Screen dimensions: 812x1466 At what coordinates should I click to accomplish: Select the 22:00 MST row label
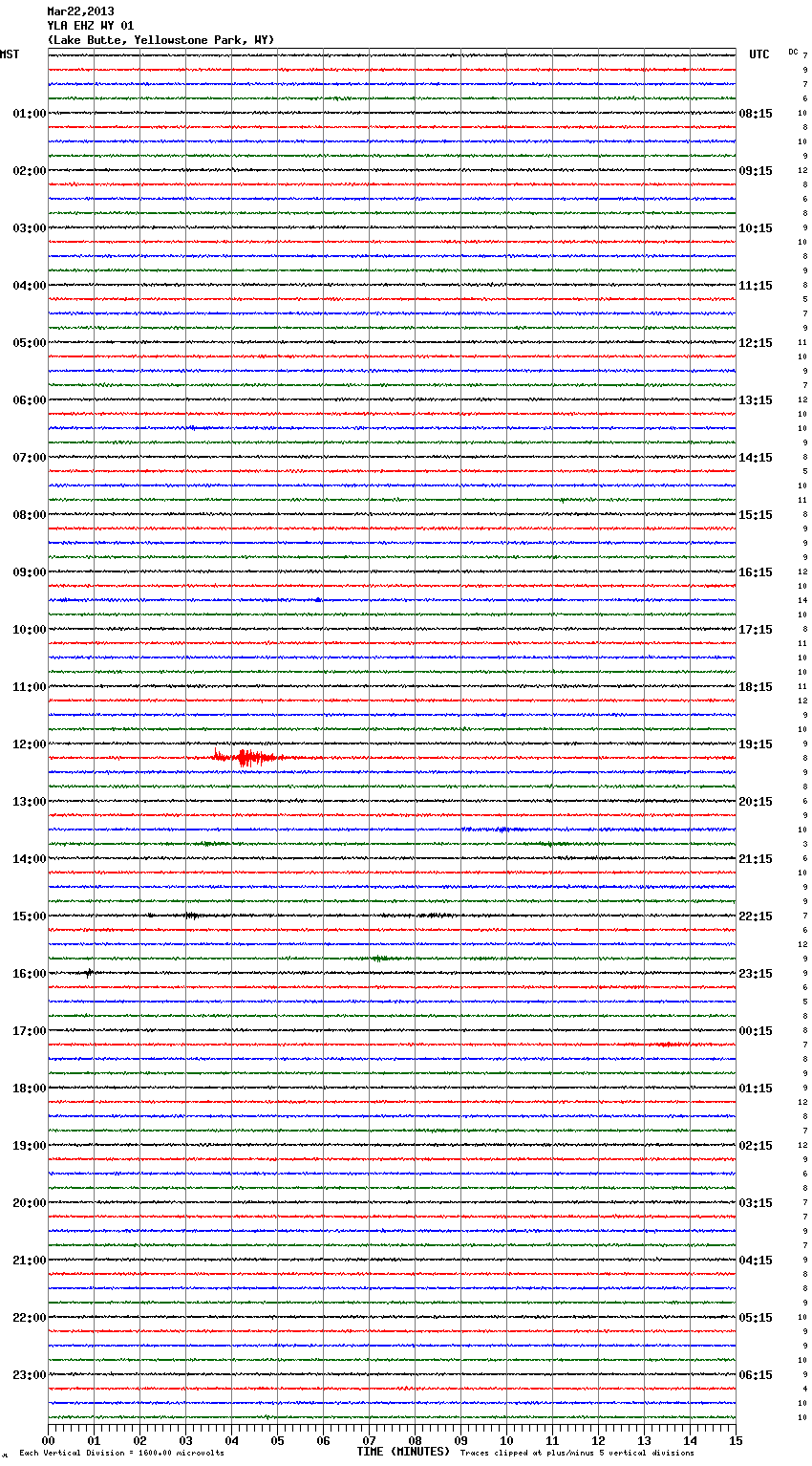tap(30, 1318)
